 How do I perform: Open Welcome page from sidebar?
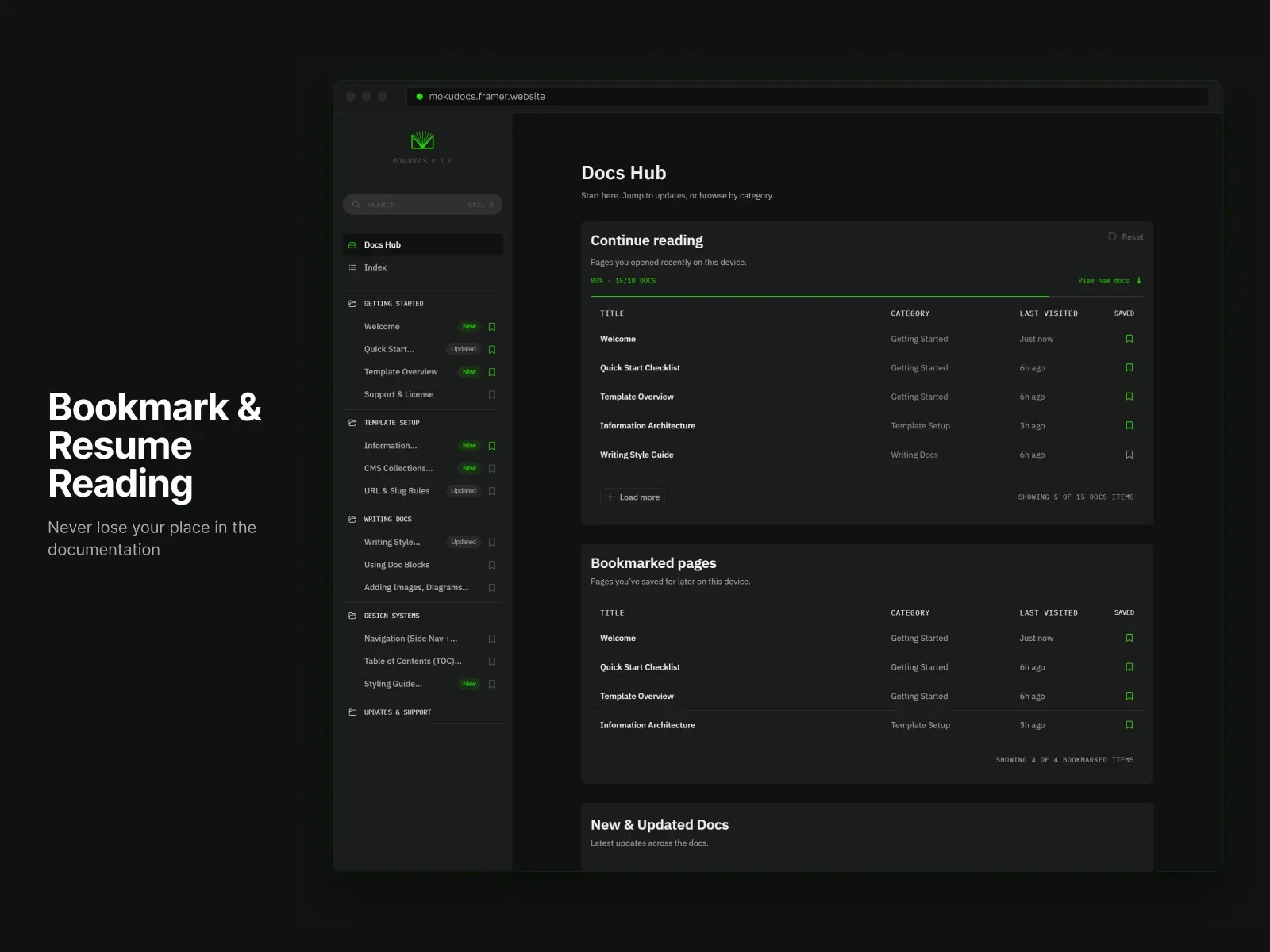pyautogui.click(x=382, y=327)
